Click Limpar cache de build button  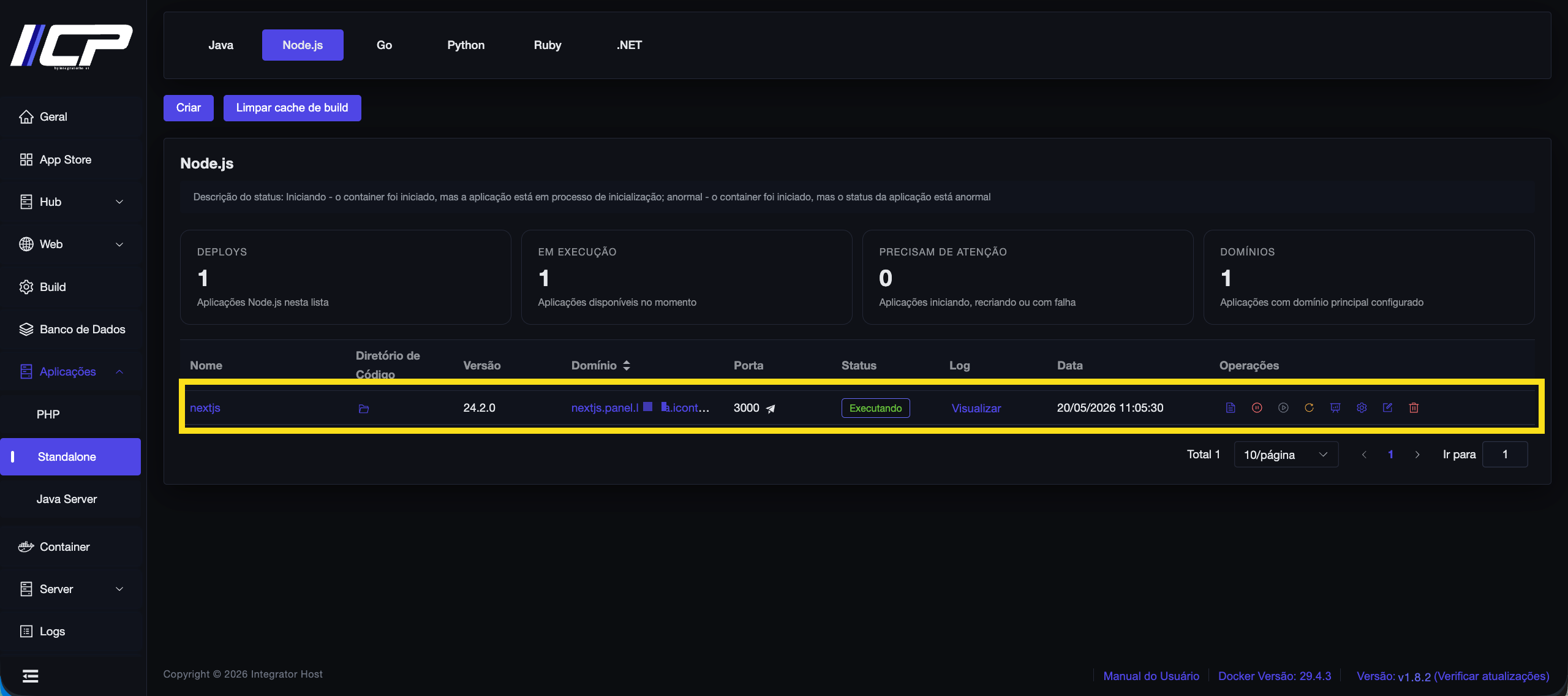[x=292, y=108]
